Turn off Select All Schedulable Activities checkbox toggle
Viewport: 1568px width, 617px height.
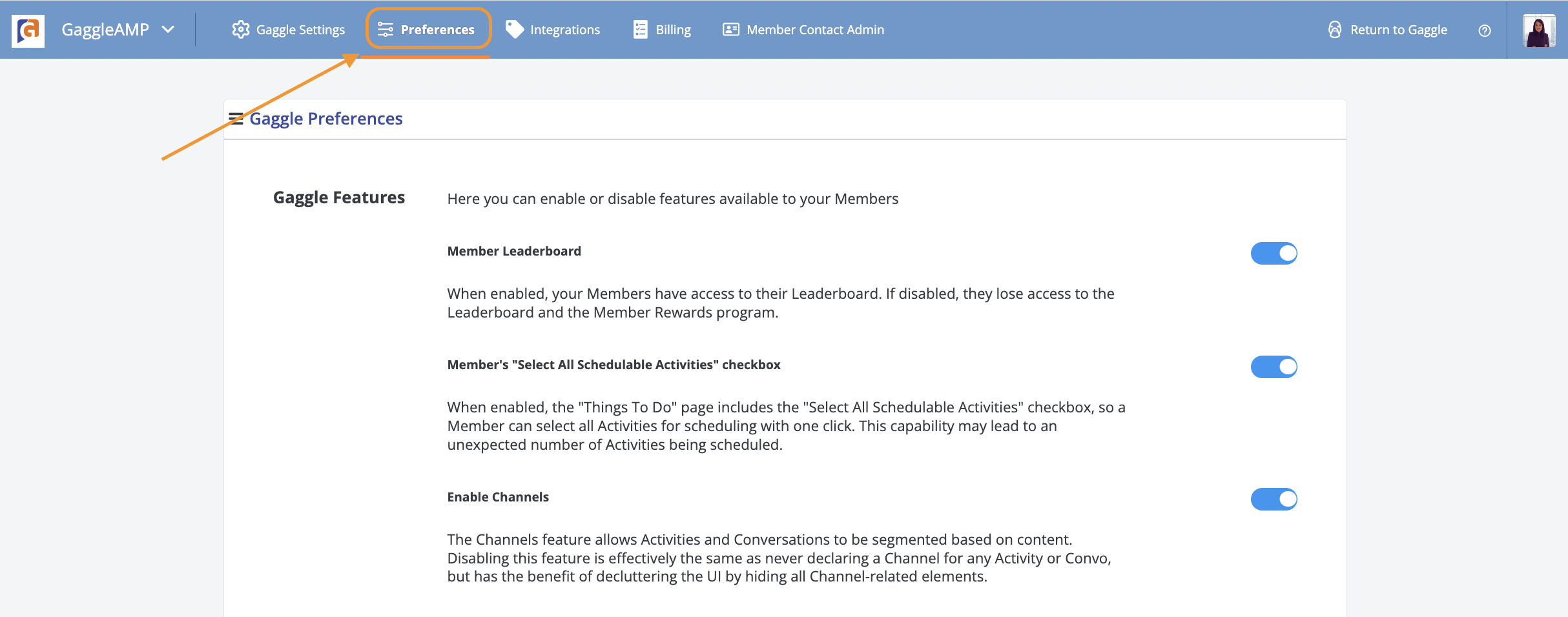pyautogui.click(x=1274, y=367)
